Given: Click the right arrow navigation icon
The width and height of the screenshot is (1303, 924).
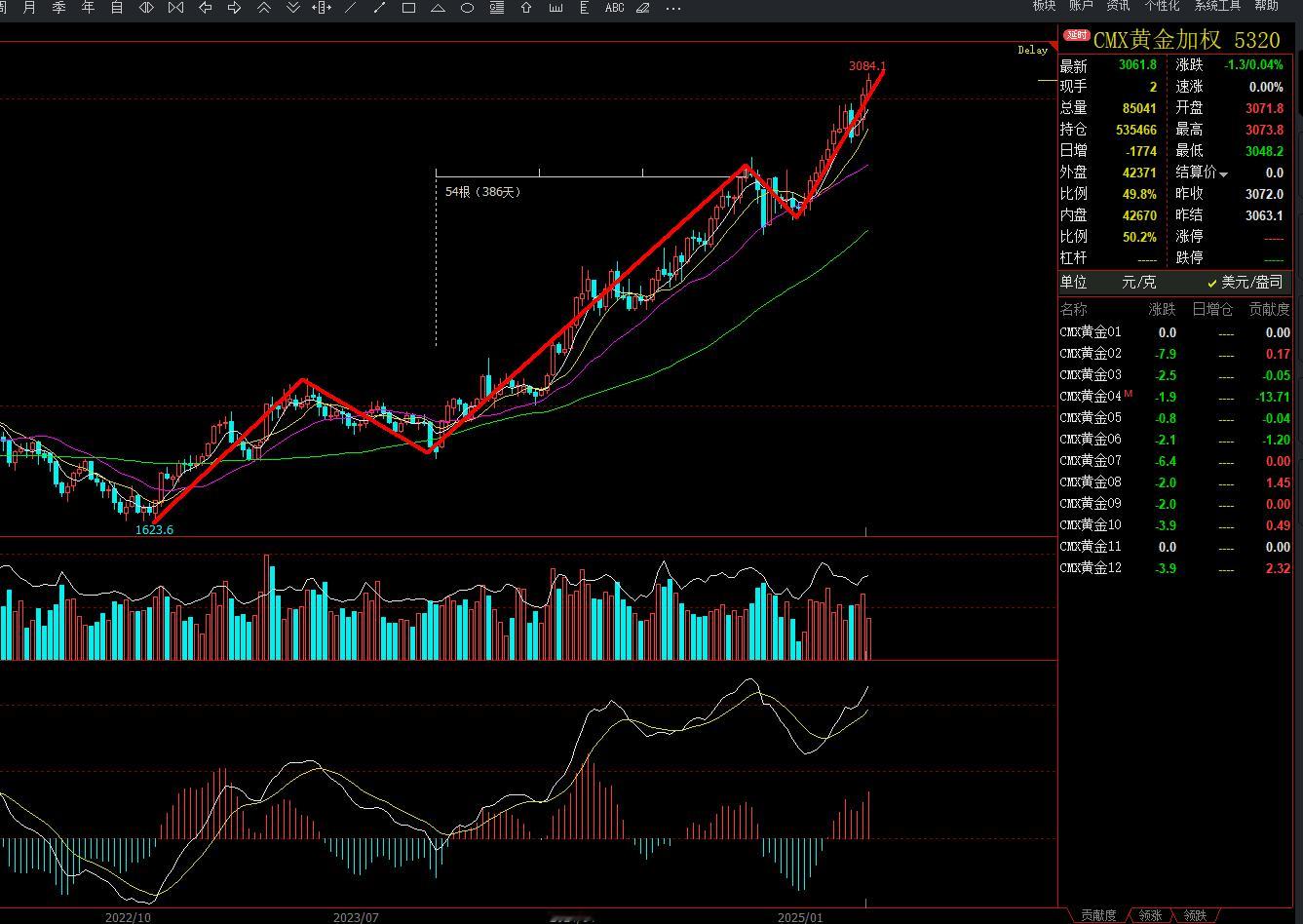Looking at the screenshot, I should pos(234,7).
